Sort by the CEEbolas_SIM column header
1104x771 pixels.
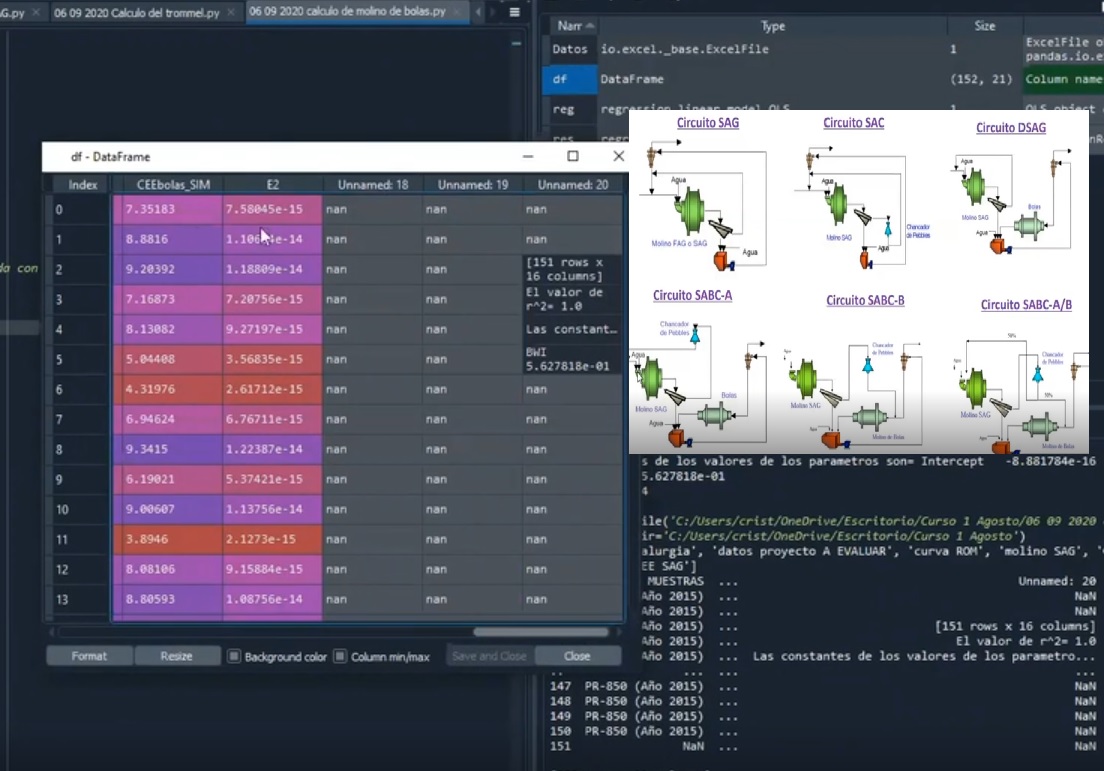(173, 185)
